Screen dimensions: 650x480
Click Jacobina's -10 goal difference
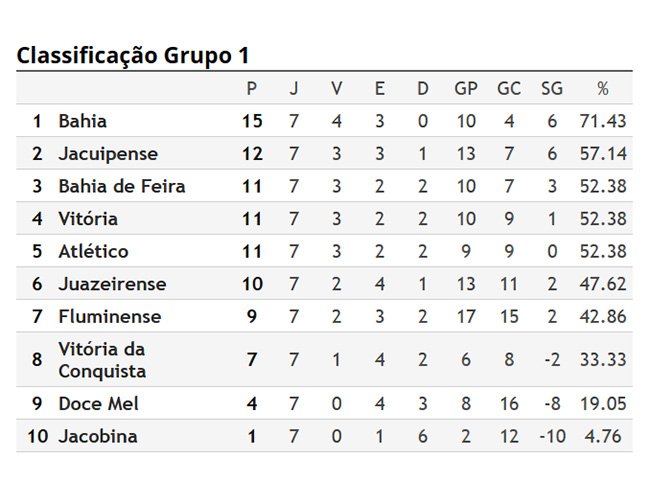pos(552,436)
